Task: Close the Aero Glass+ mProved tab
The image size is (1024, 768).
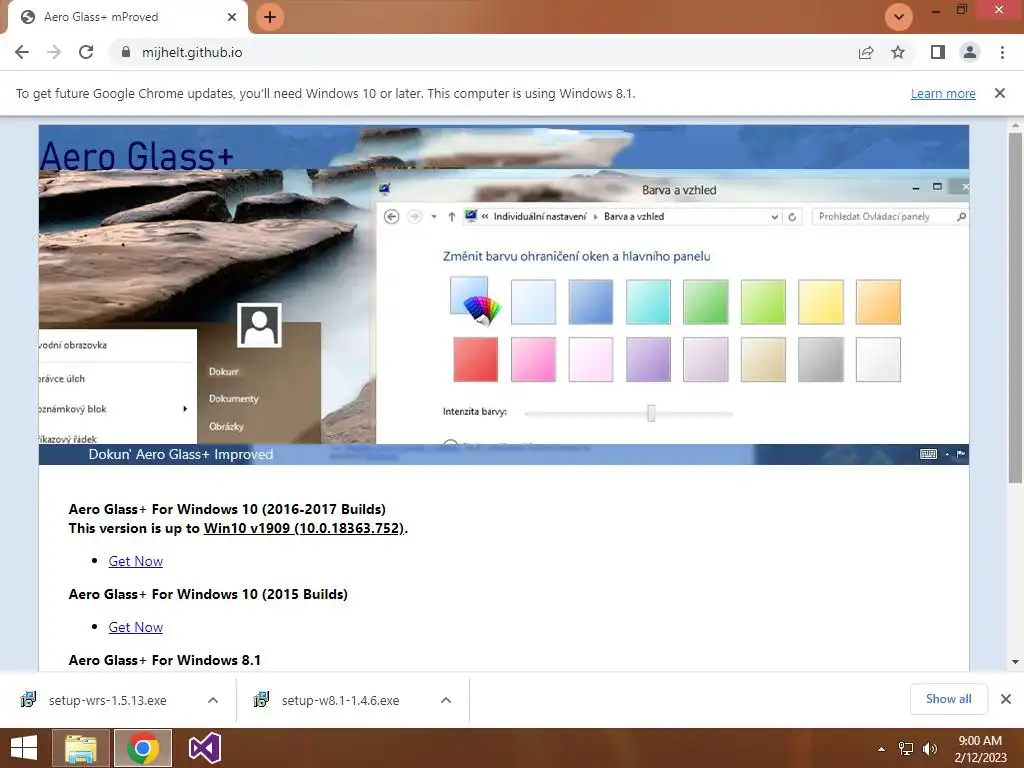Action: [x=232, y=17]
